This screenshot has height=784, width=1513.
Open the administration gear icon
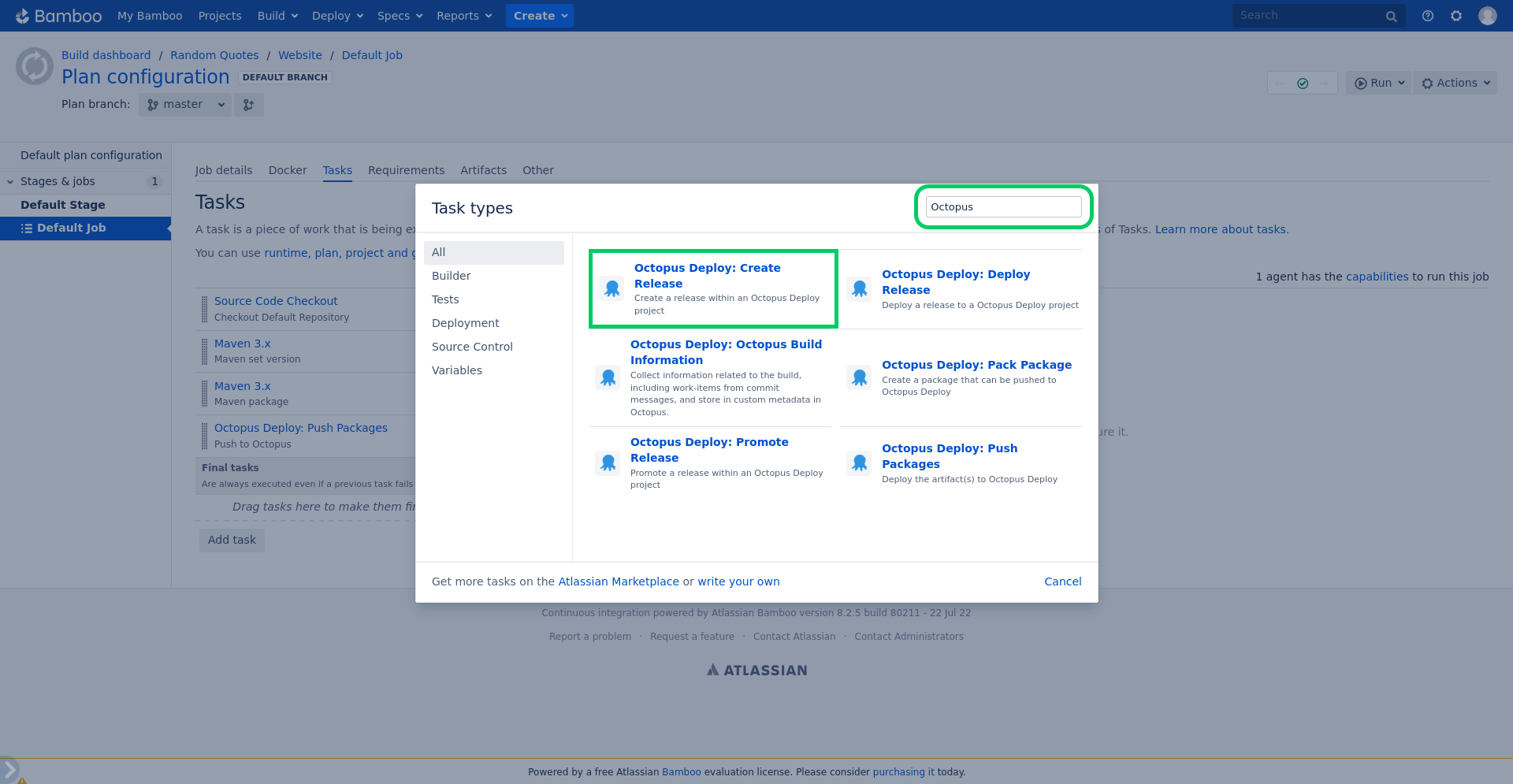click(x=1456, y=16)
